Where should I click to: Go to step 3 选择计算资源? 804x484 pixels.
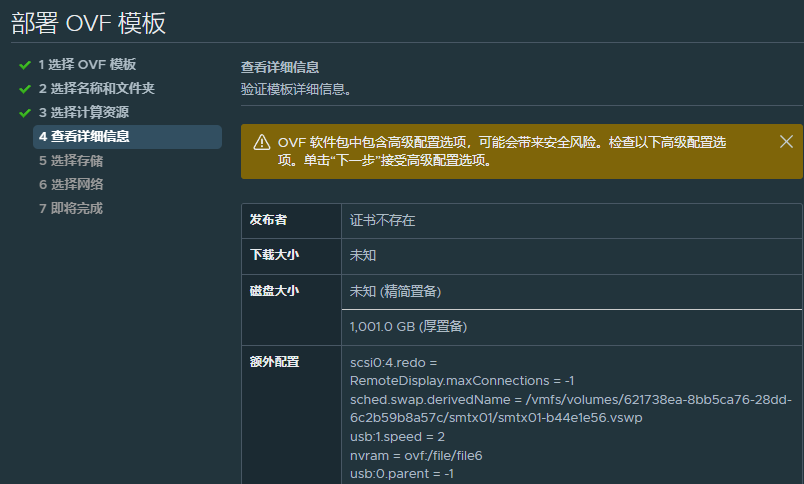84,112
